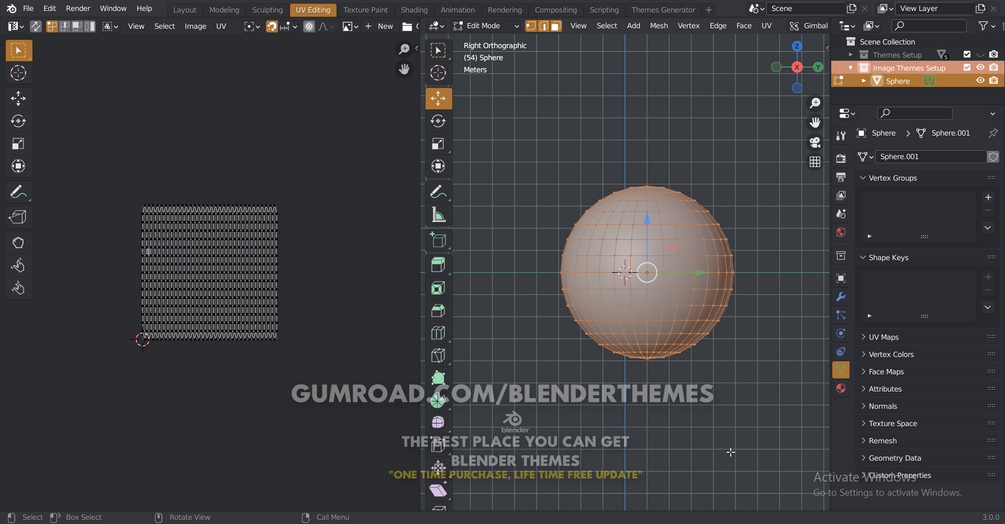Activate the Move tool in 3D viewport

tap(438, 98)
